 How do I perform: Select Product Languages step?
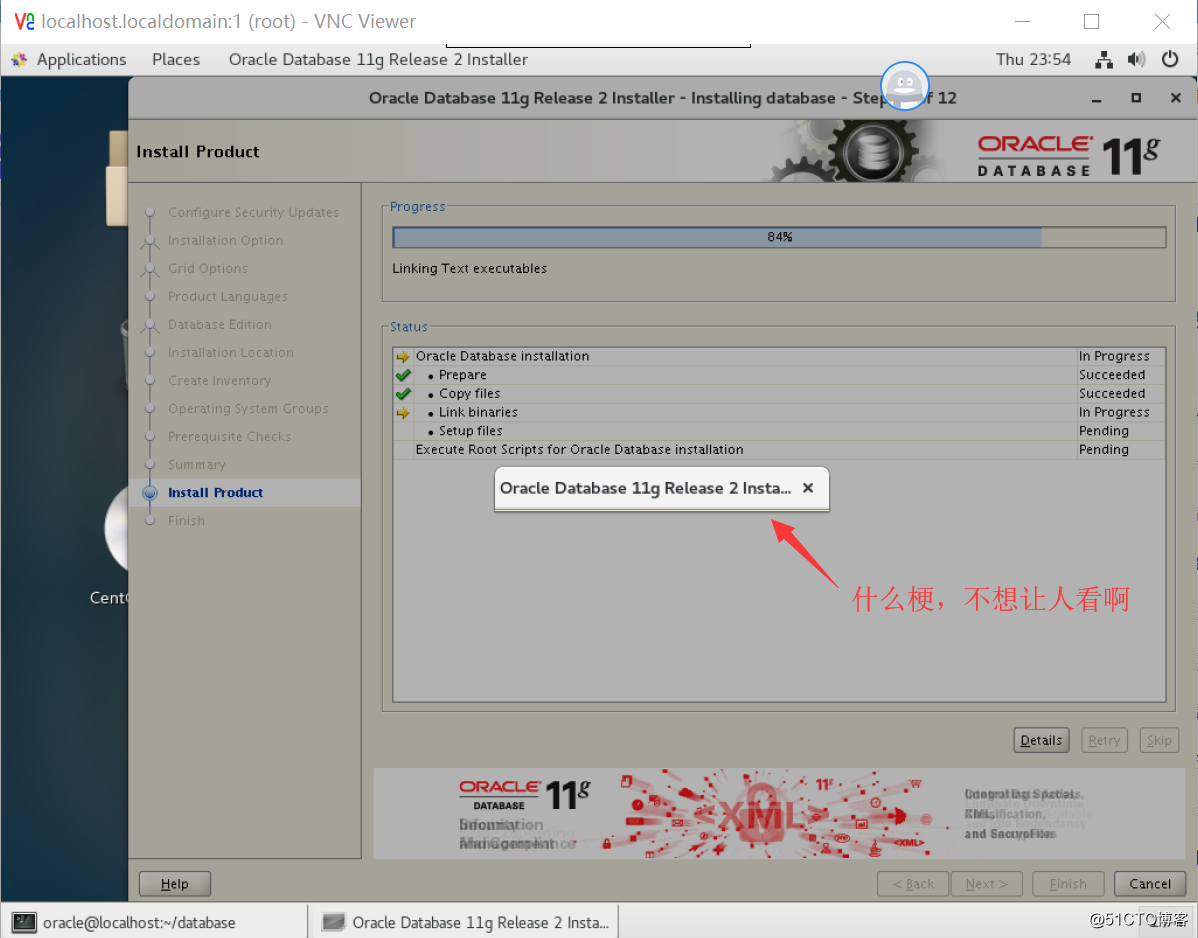tap(228, 296)
